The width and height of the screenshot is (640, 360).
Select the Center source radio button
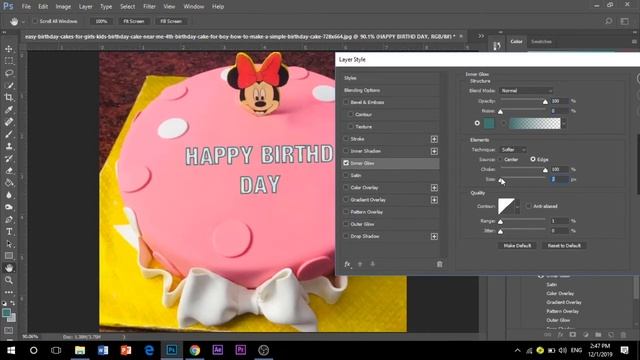500,160
